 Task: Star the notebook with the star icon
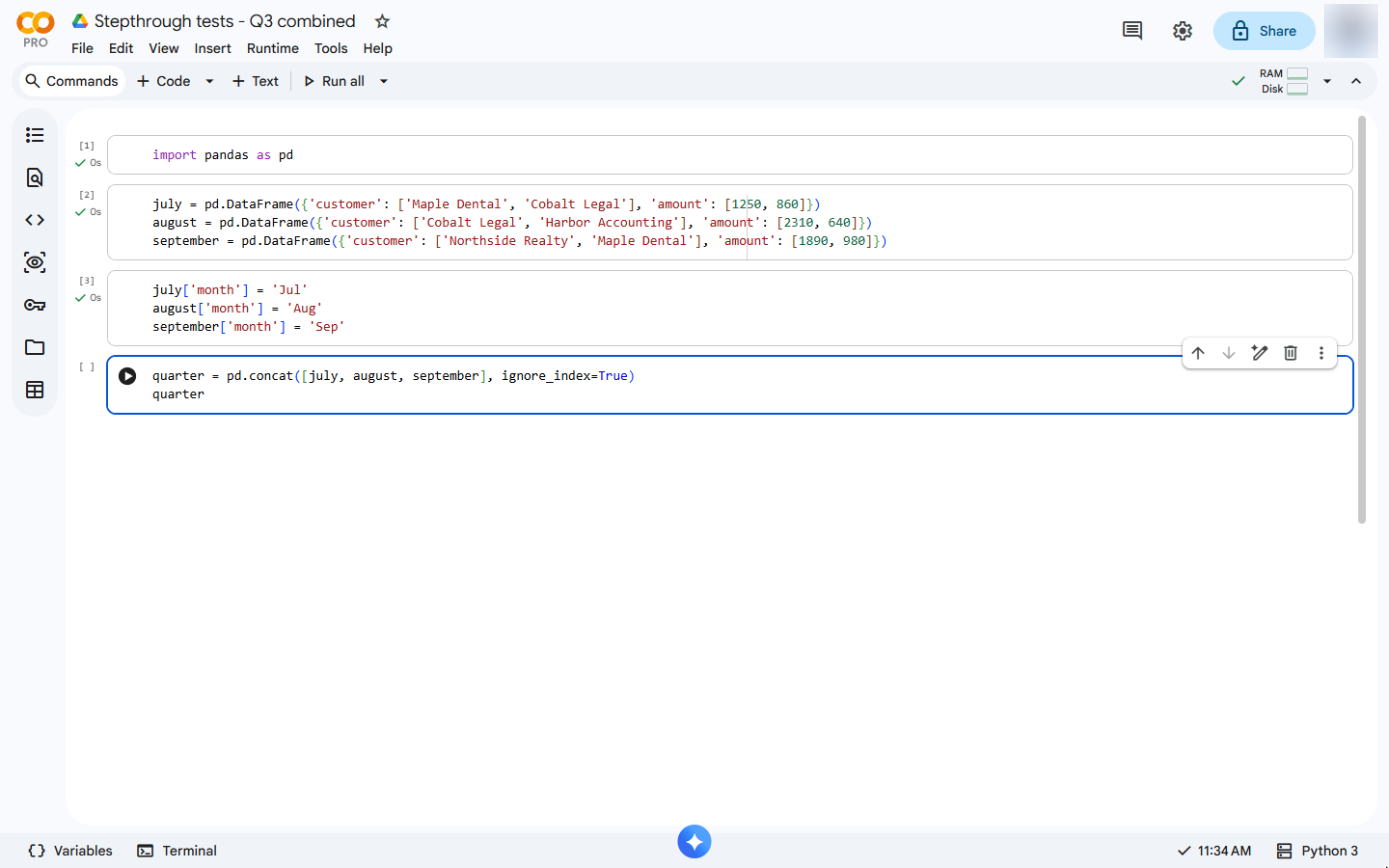382,21
